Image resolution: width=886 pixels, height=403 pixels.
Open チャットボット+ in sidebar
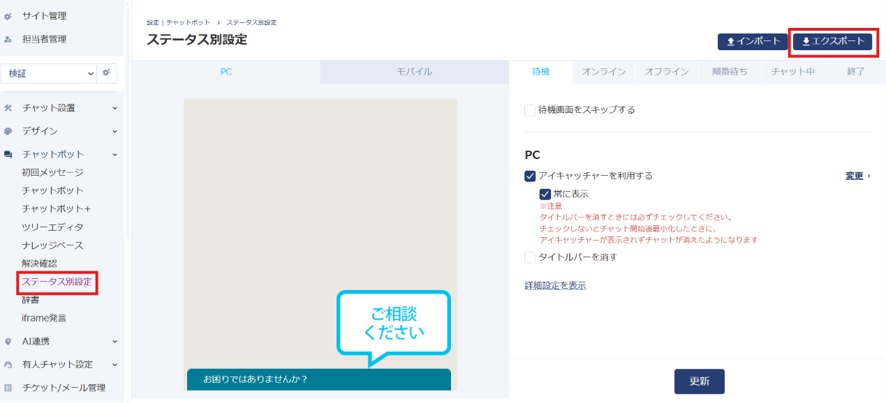[56, 209]
